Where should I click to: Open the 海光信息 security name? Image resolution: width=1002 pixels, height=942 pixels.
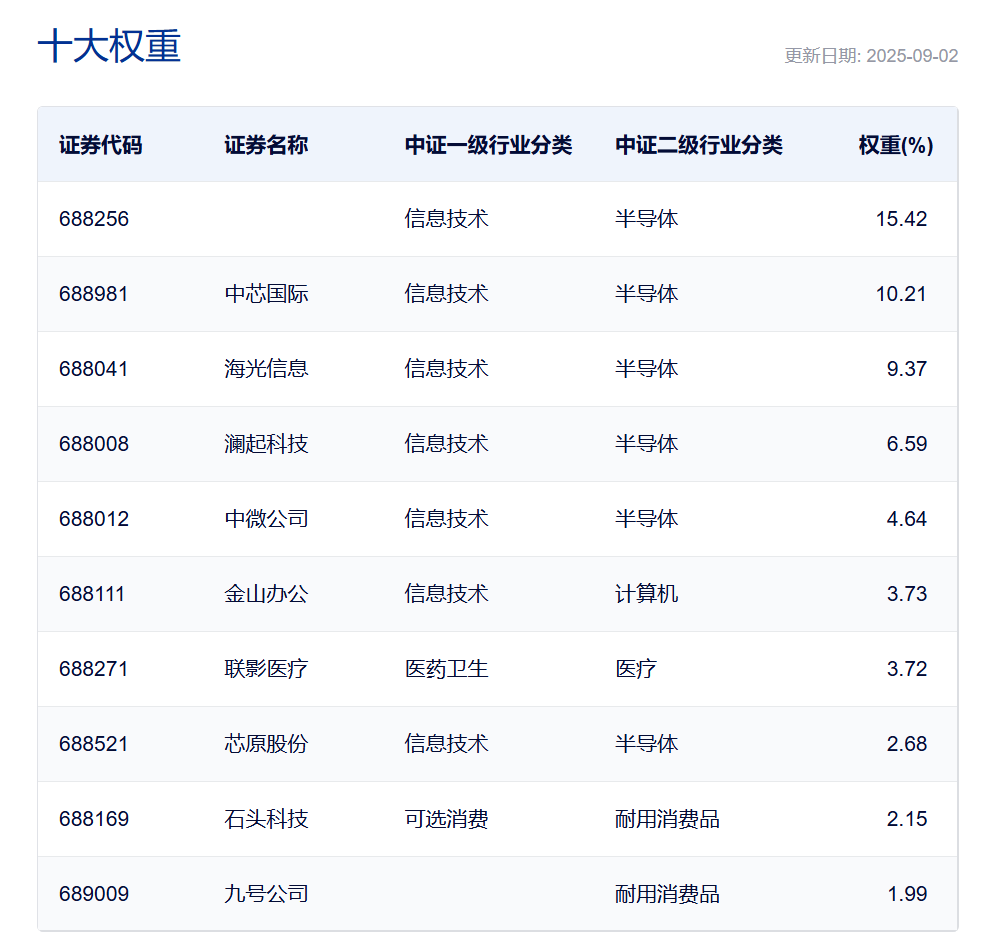[266, 369]
